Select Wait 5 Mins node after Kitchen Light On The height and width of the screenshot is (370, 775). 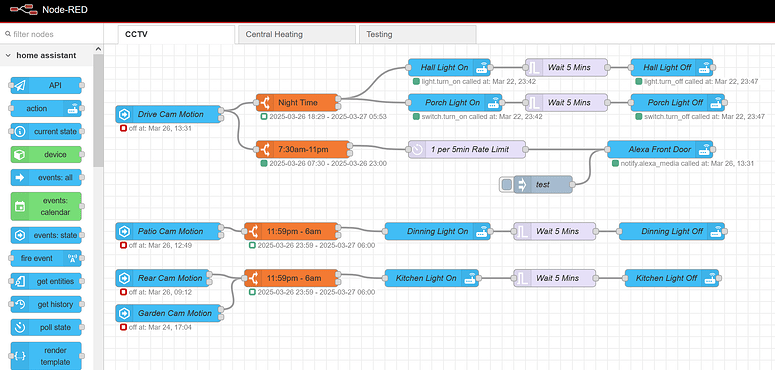[554, 278]
